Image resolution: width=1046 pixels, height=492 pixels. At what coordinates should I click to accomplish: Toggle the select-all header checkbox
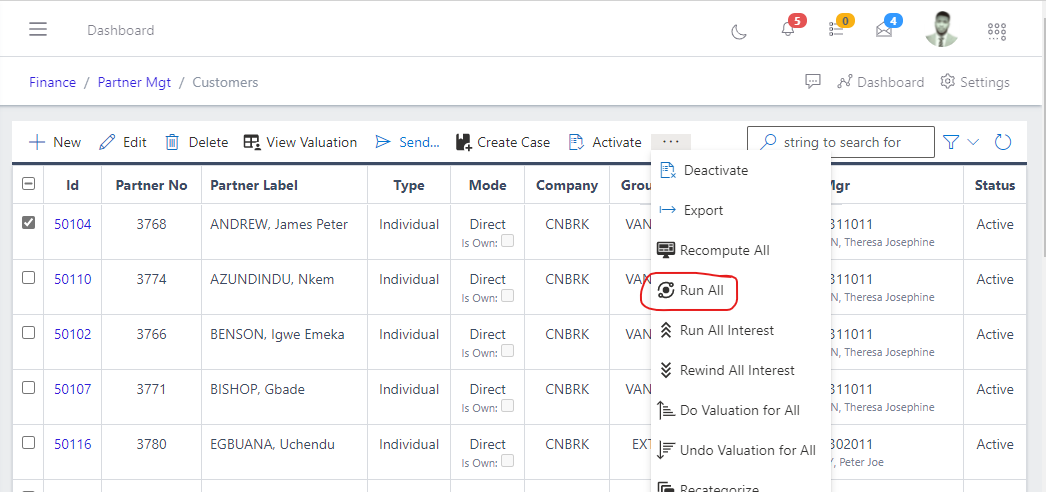pos(28,184)
